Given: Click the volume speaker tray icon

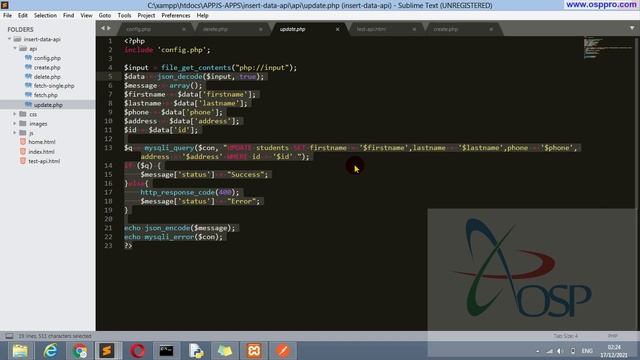Looking at the screenshot, I should (x=560, y=351).
